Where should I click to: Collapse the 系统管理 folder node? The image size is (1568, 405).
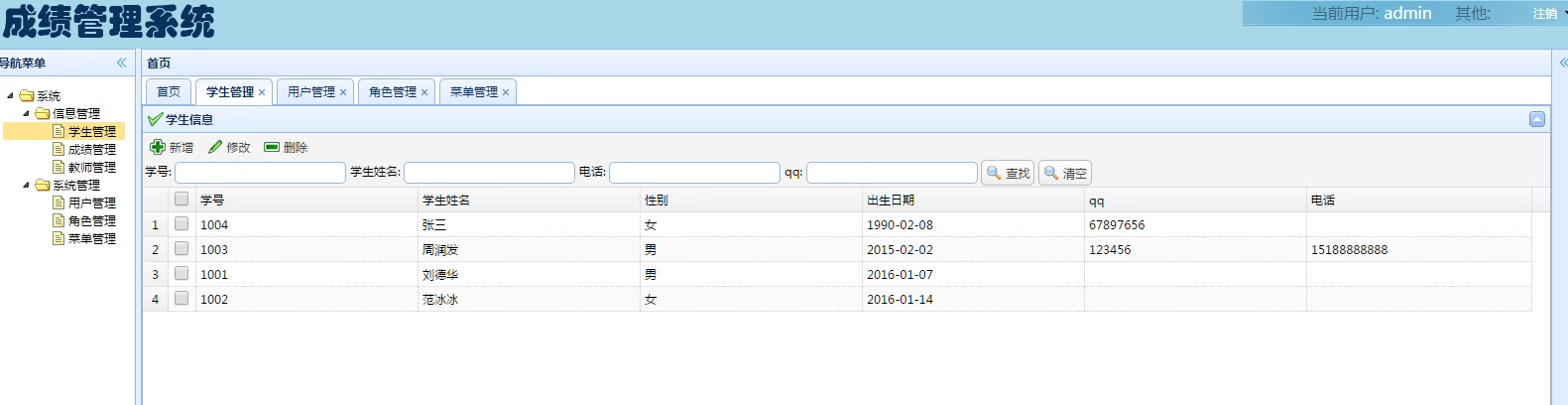pyautogui.click(x=27, y=186)
